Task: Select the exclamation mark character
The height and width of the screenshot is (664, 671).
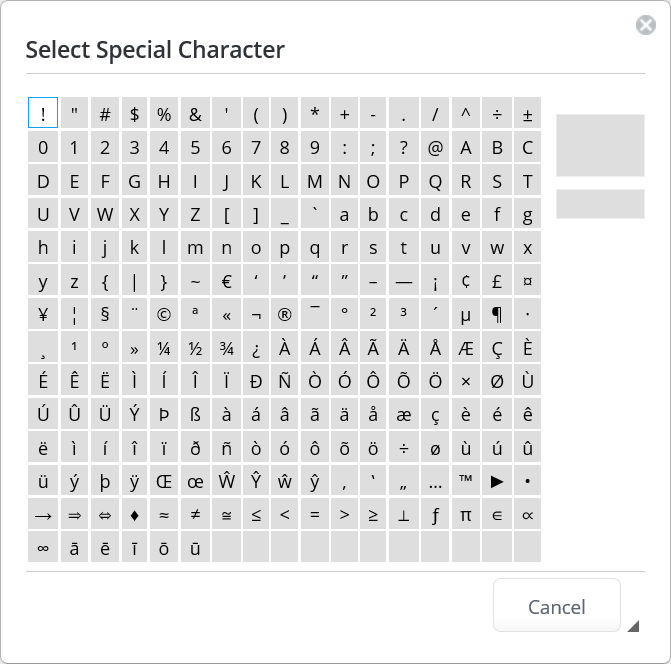Action: click(x=43, y=114)
